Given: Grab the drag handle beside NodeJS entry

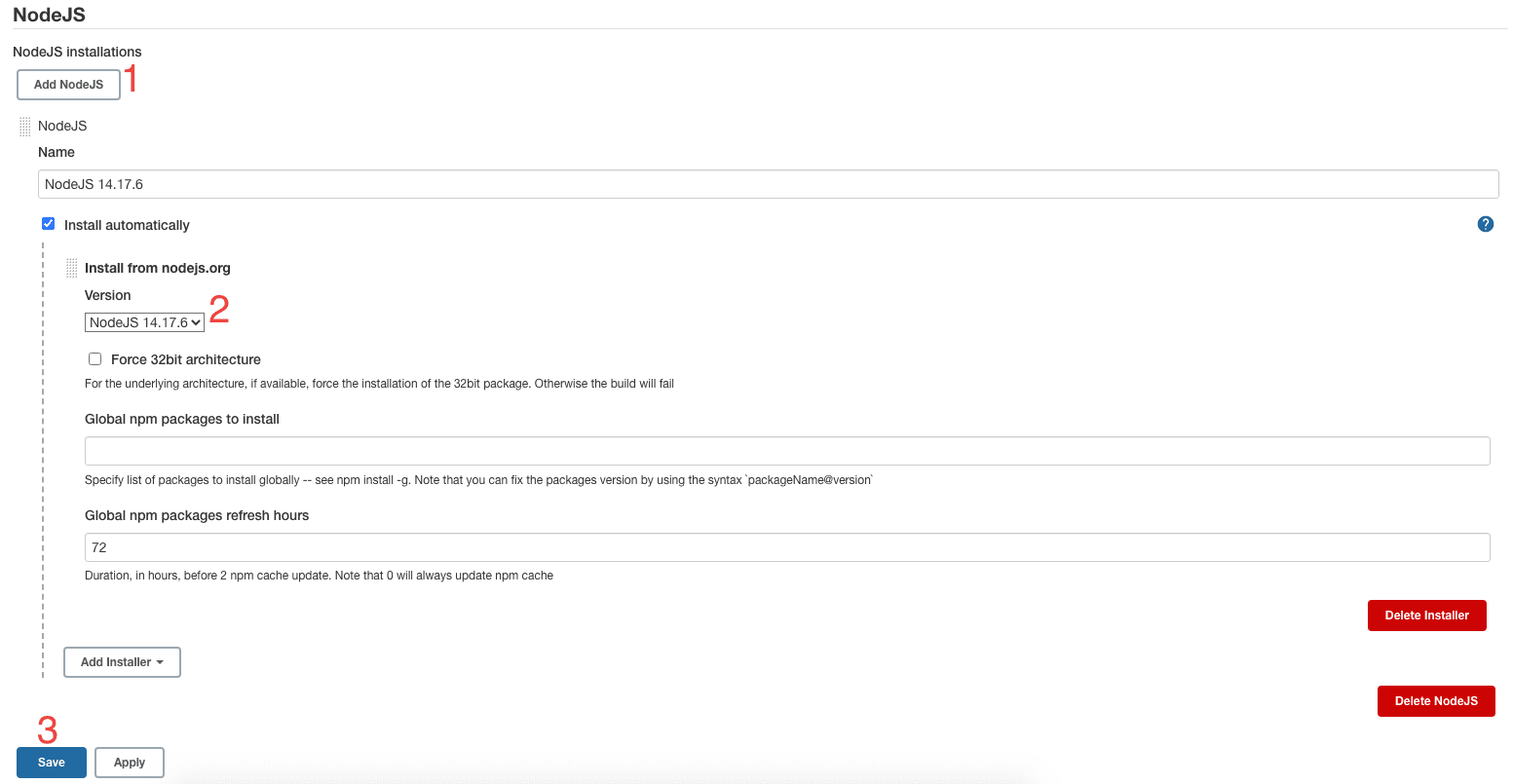Looking at the screenshot, I should [x=25, y=127].
